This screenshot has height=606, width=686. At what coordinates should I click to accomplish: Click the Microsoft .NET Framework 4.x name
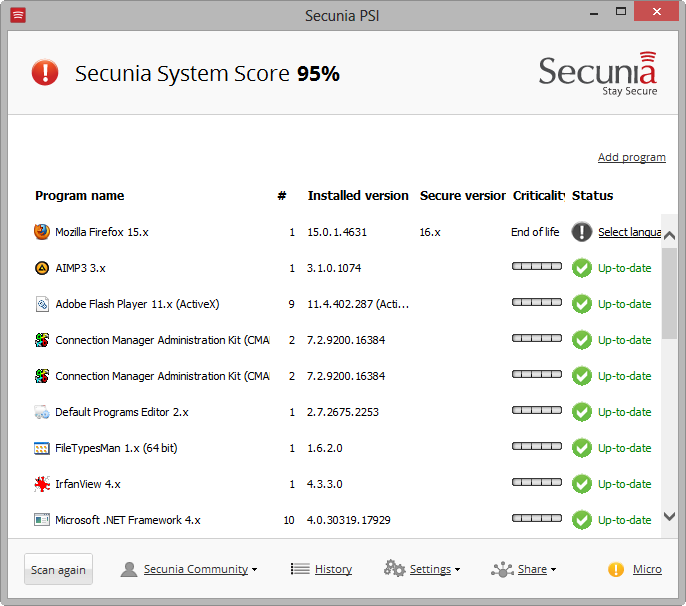(x=128, y=520)
